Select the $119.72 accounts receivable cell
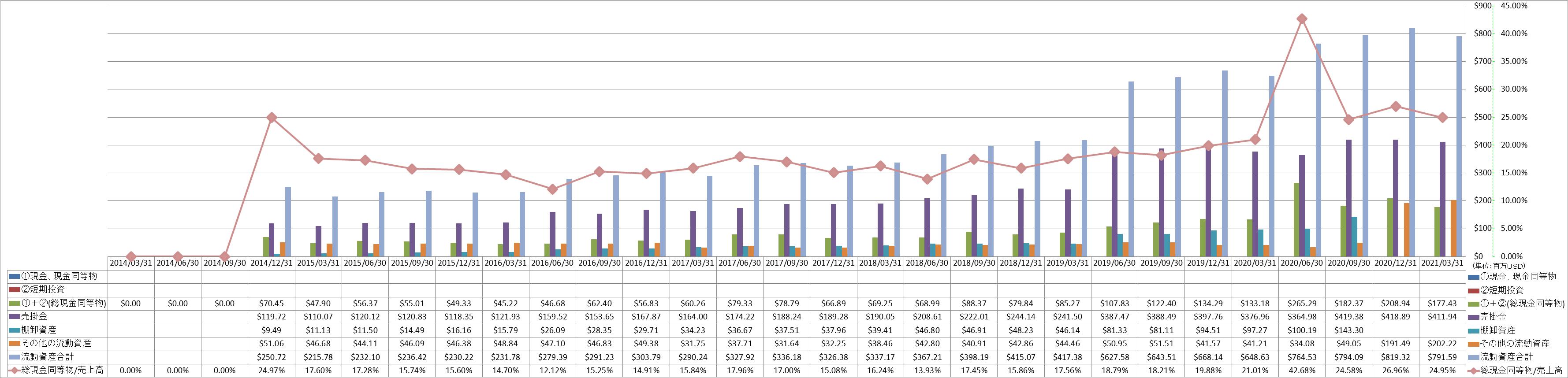This screenshot has height=378, width=1568. click(272, 316)
